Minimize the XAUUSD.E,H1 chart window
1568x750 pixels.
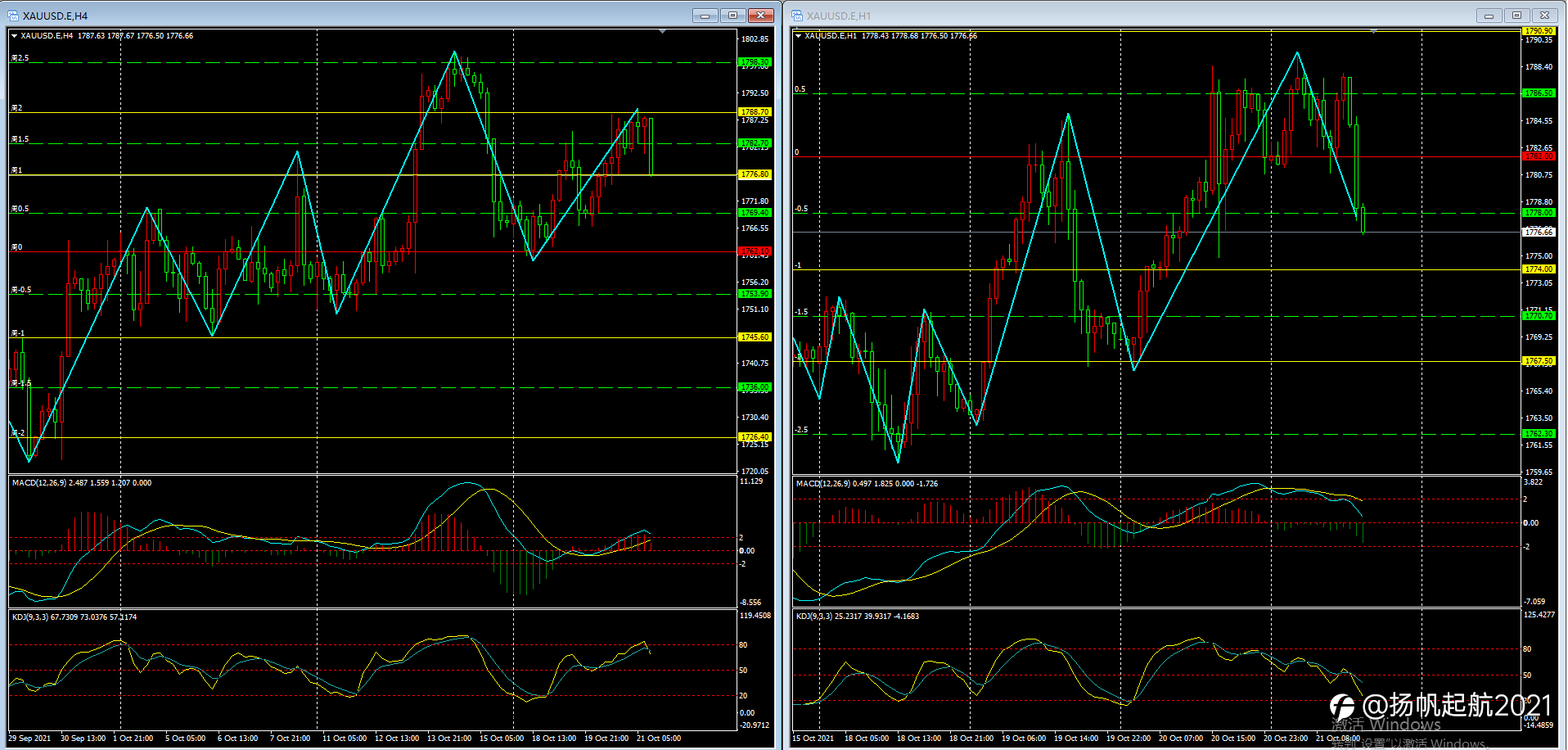(x=1489, y=16)
